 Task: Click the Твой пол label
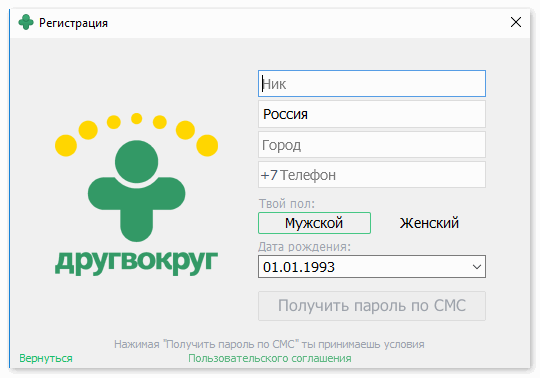(287, 204)
